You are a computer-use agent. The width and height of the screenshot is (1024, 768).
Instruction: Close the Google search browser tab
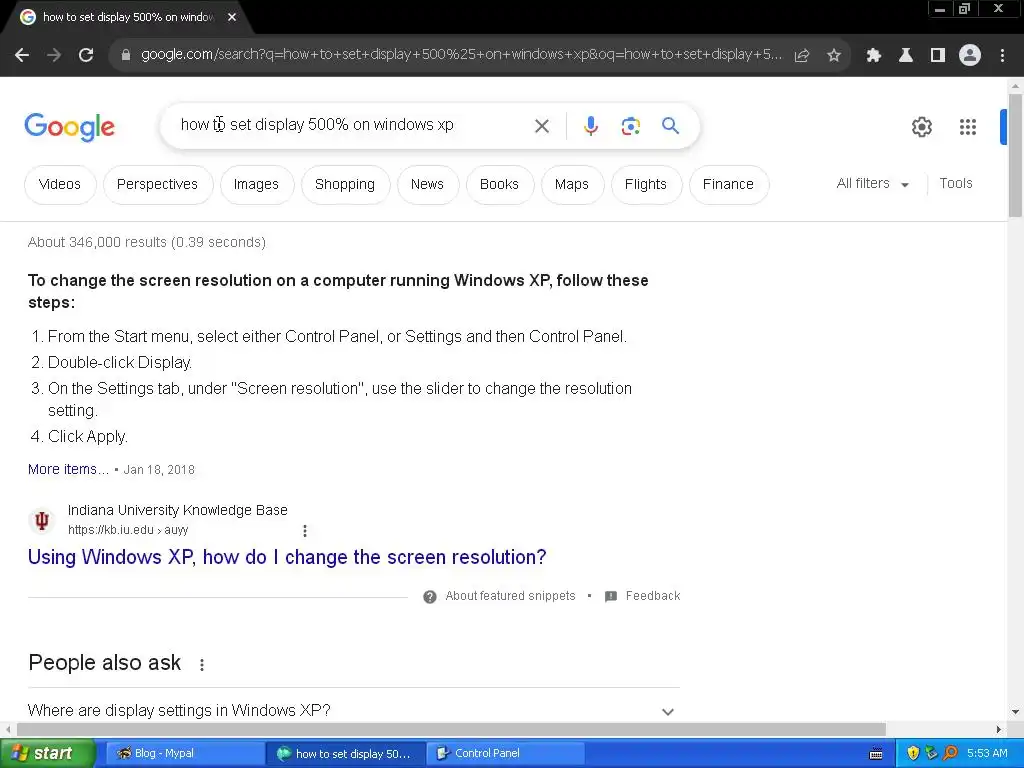coord(232,17)
